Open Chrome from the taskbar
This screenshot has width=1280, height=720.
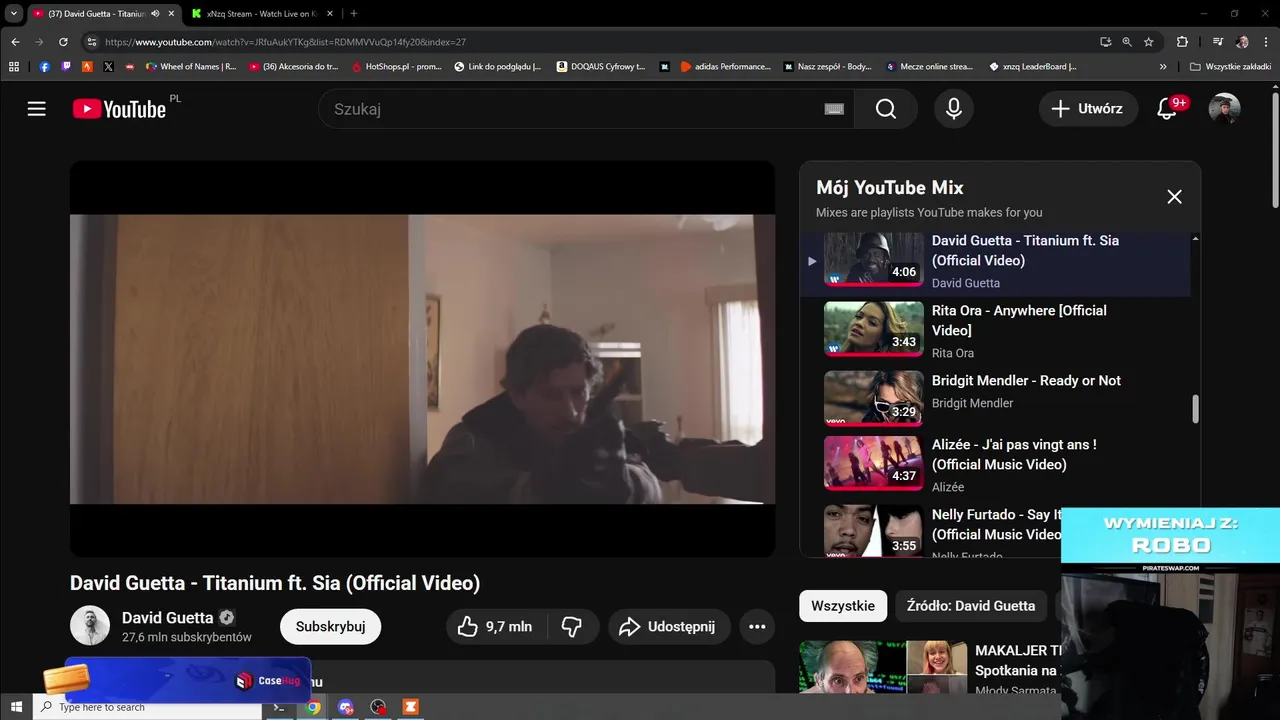click(x=313, y=707)
